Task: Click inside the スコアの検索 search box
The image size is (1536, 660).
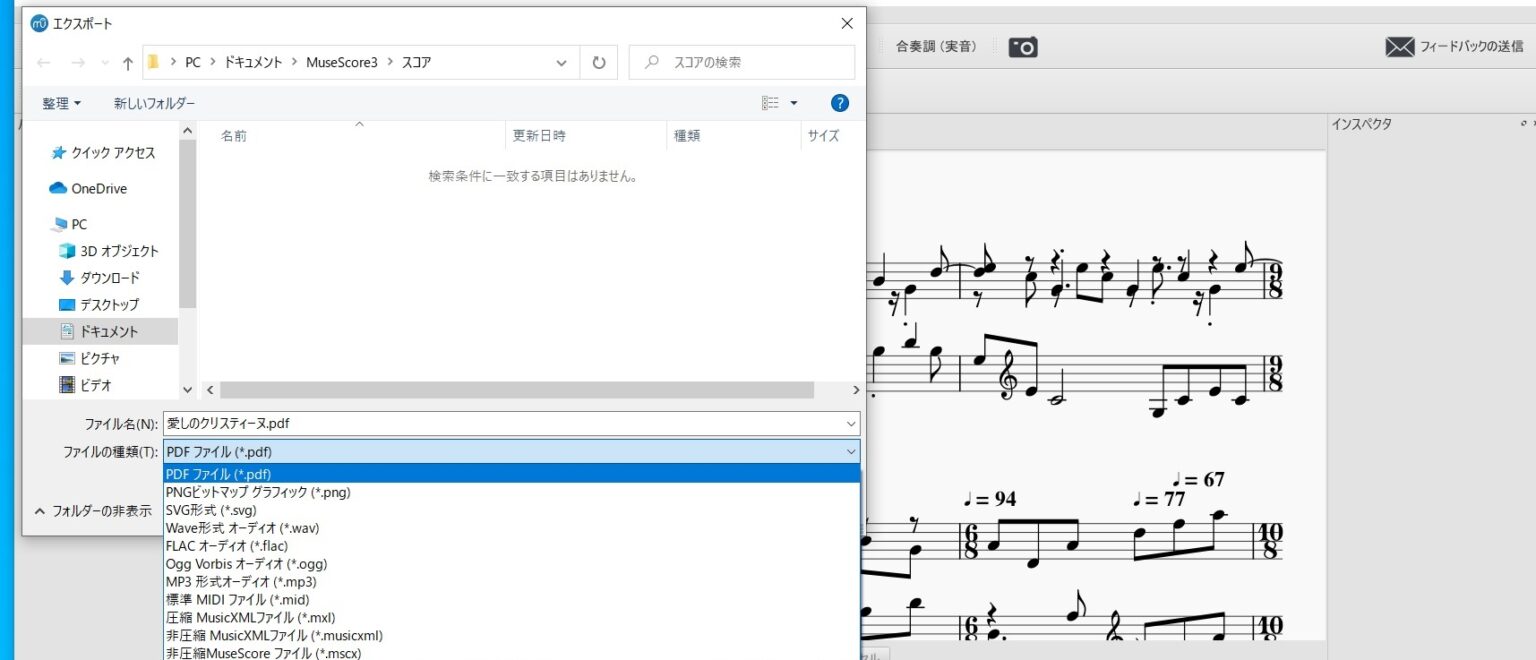Action: tap(740, 62)
